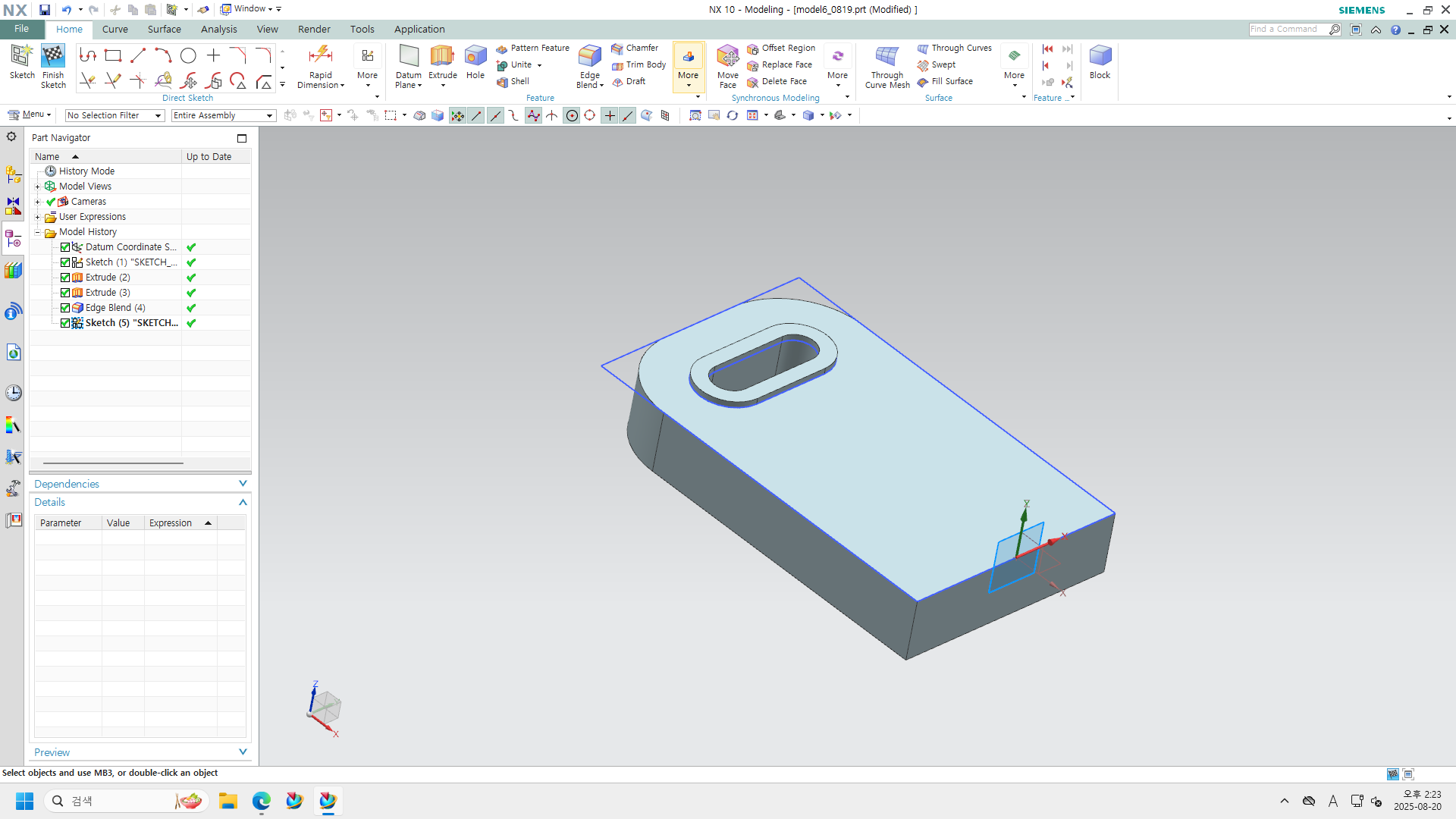
Task: Uncheck the Extrude (2) feature checkbox
Action: [65, 278]
